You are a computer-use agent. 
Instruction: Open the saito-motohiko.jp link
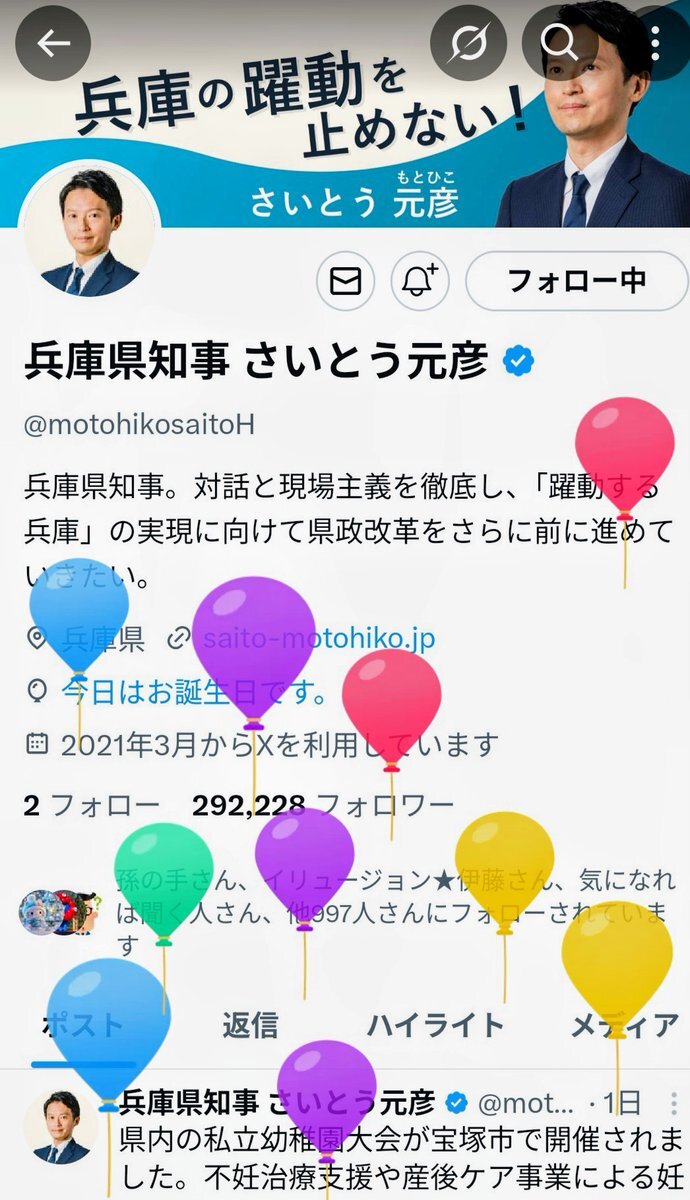(319, 638)
